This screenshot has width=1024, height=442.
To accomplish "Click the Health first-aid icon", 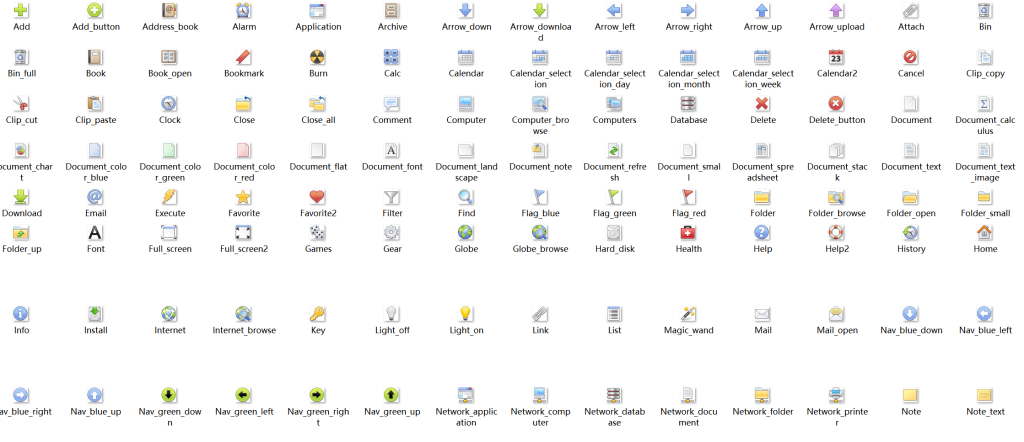I will pos(688,232).
